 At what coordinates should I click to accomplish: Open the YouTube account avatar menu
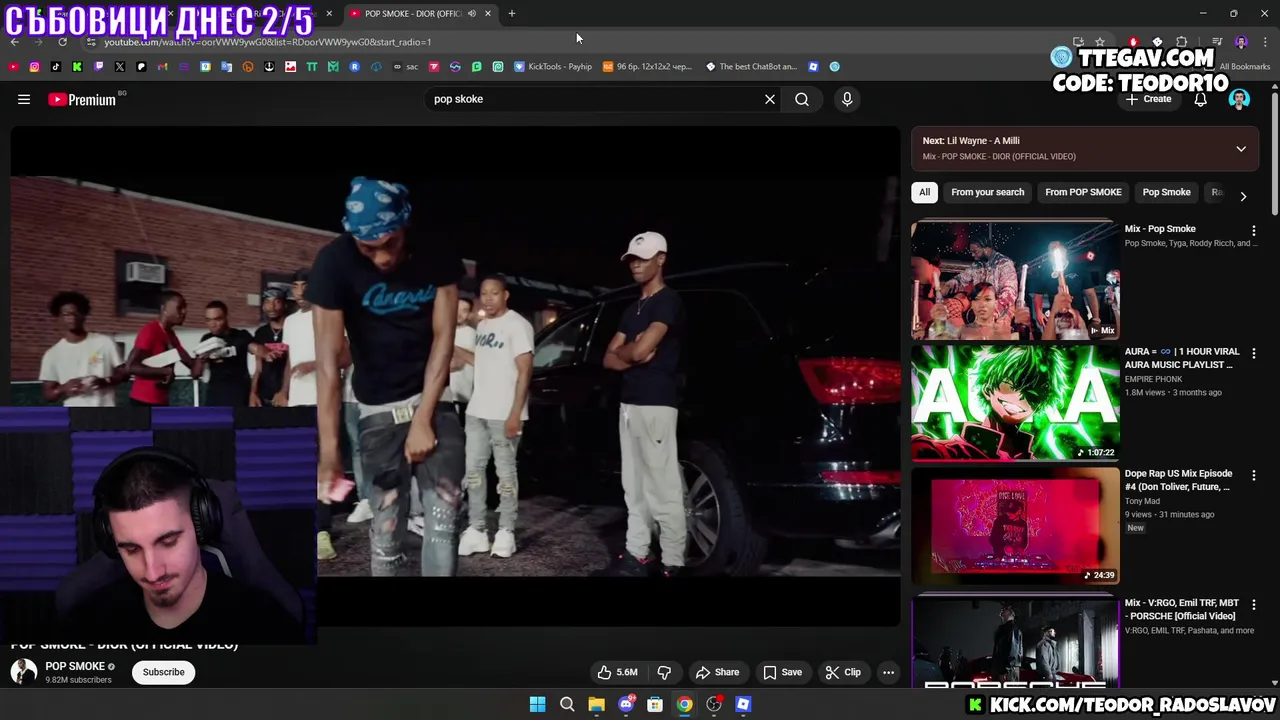coord(1239,99)
